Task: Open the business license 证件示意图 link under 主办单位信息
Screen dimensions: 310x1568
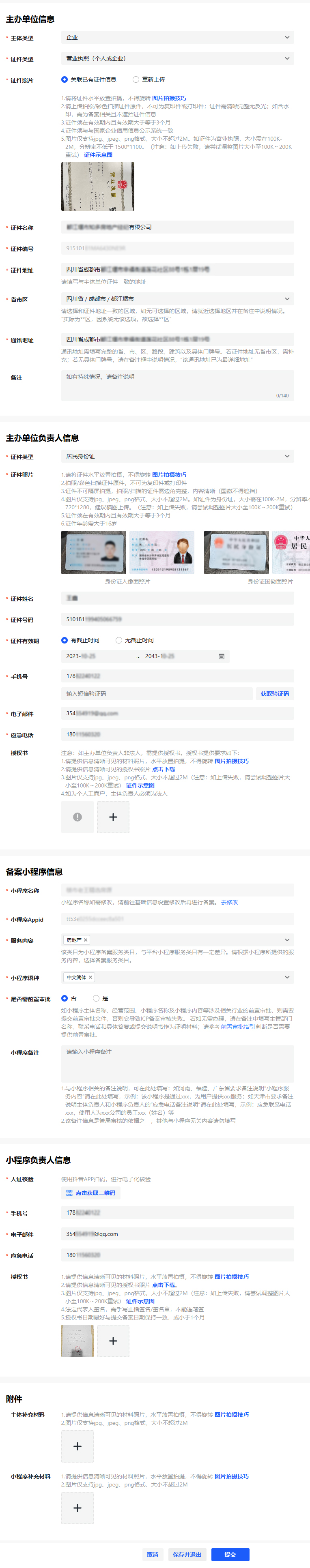Action: [98, 154]
